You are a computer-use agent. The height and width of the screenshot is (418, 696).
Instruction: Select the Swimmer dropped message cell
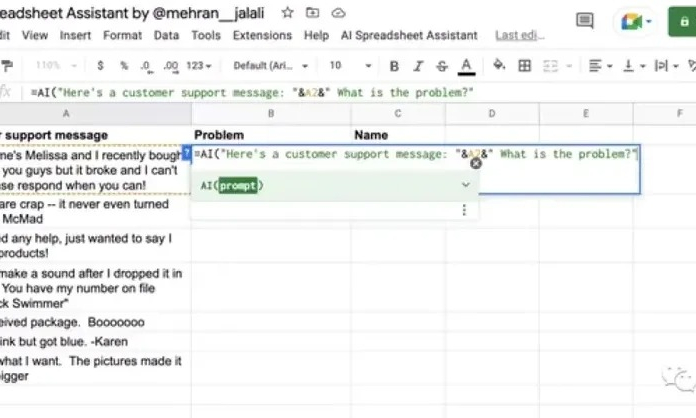(x=95, y=288)
